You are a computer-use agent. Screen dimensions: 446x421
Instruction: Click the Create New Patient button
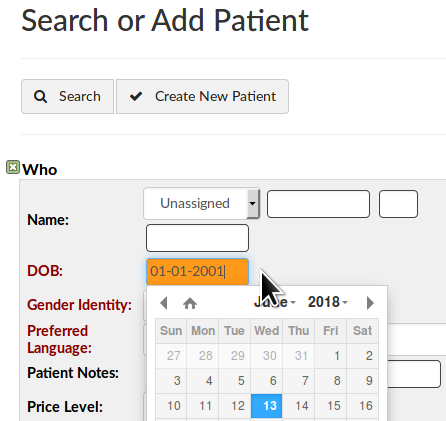click(202, 97)
